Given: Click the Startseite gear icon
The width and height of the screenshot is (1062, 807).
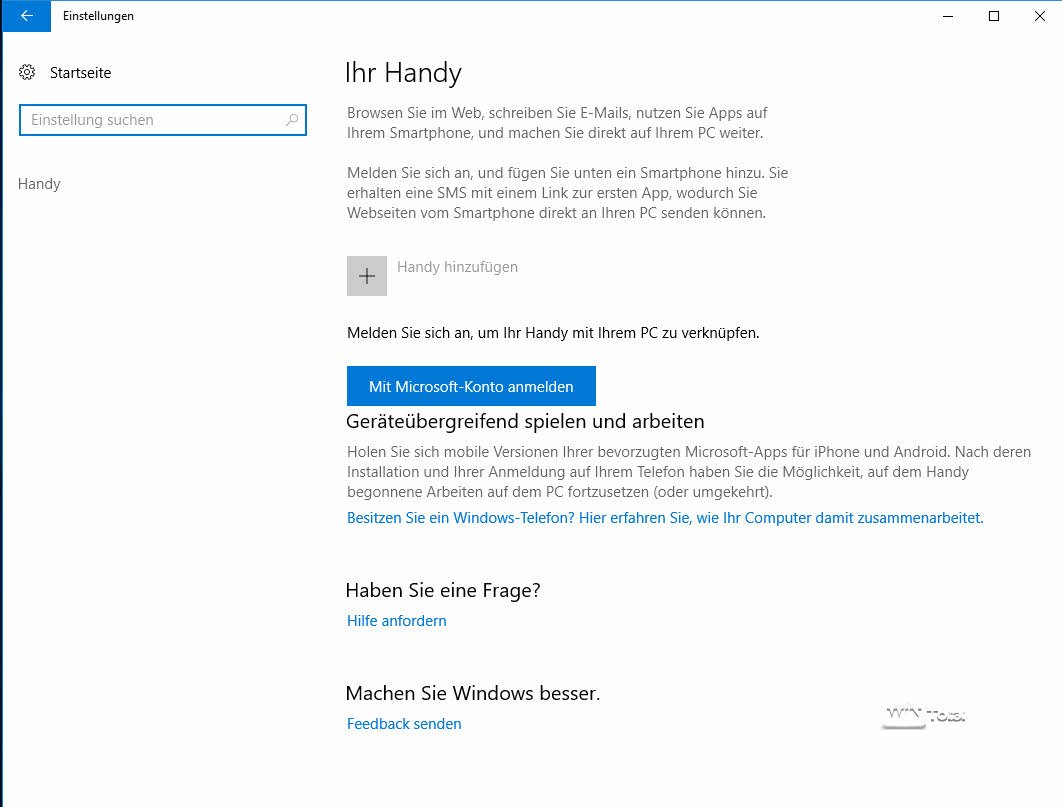Looking at the screenshot, I should pyautogui.click(x=28, y=72).
